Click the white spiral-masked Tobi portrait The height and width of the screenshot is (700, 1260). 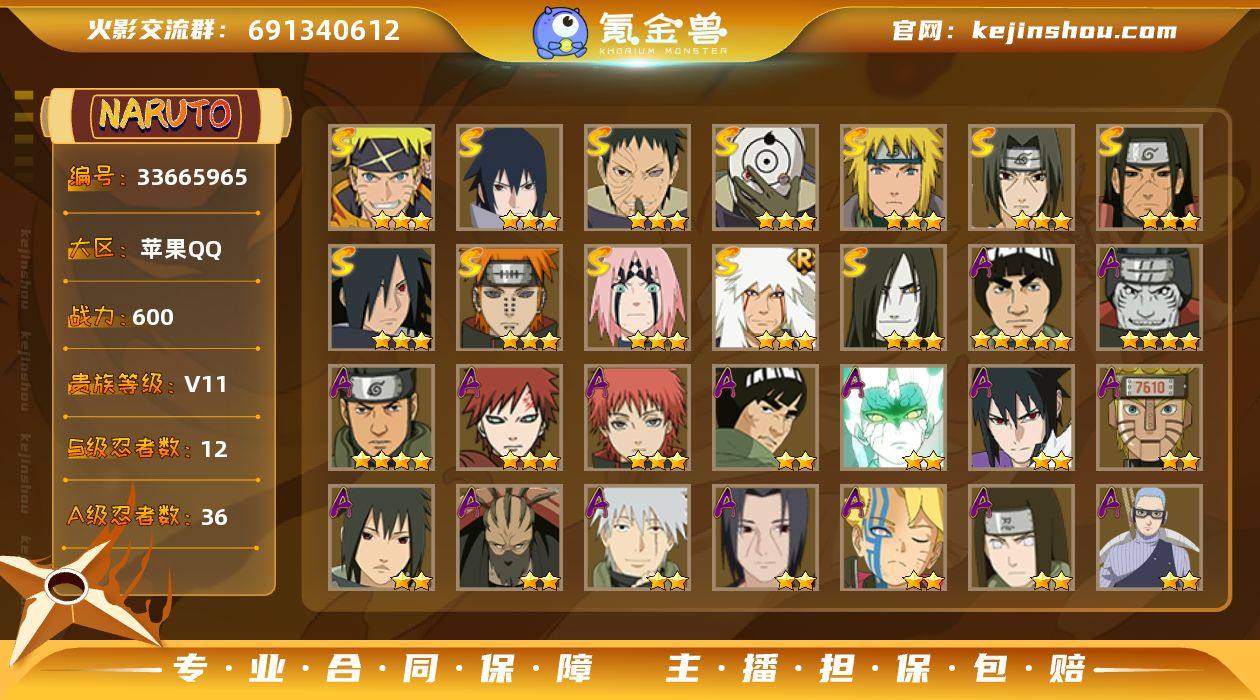(766, 177)
